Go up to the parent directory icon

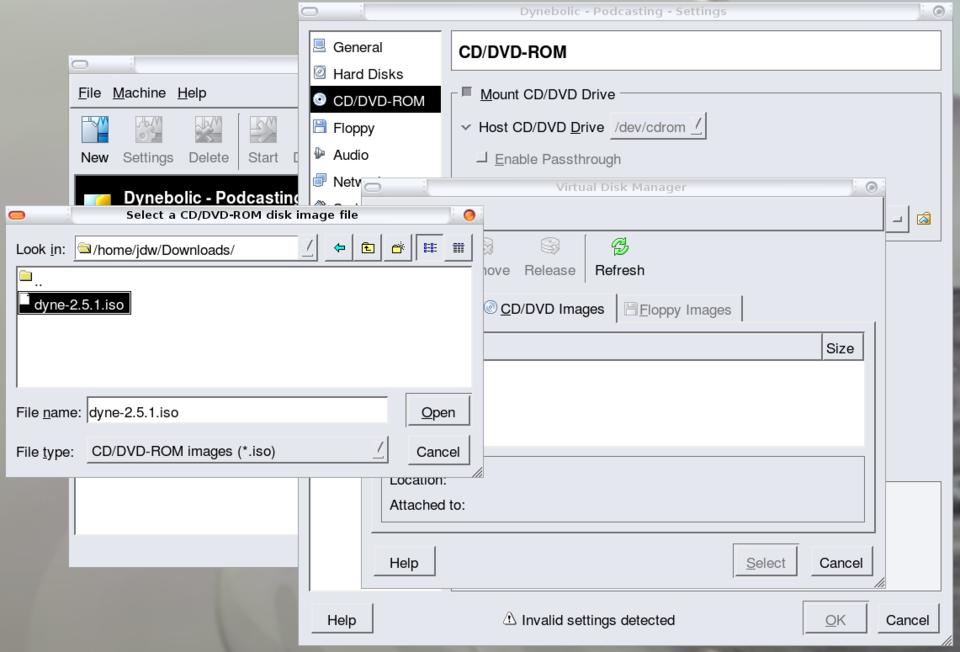[368, 248]
